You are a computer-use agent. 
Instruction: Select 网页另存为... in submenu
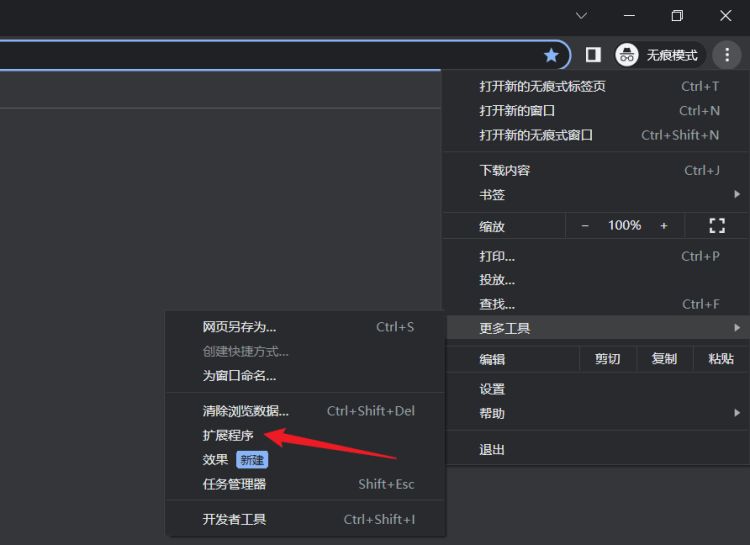(x=305, y=327)
